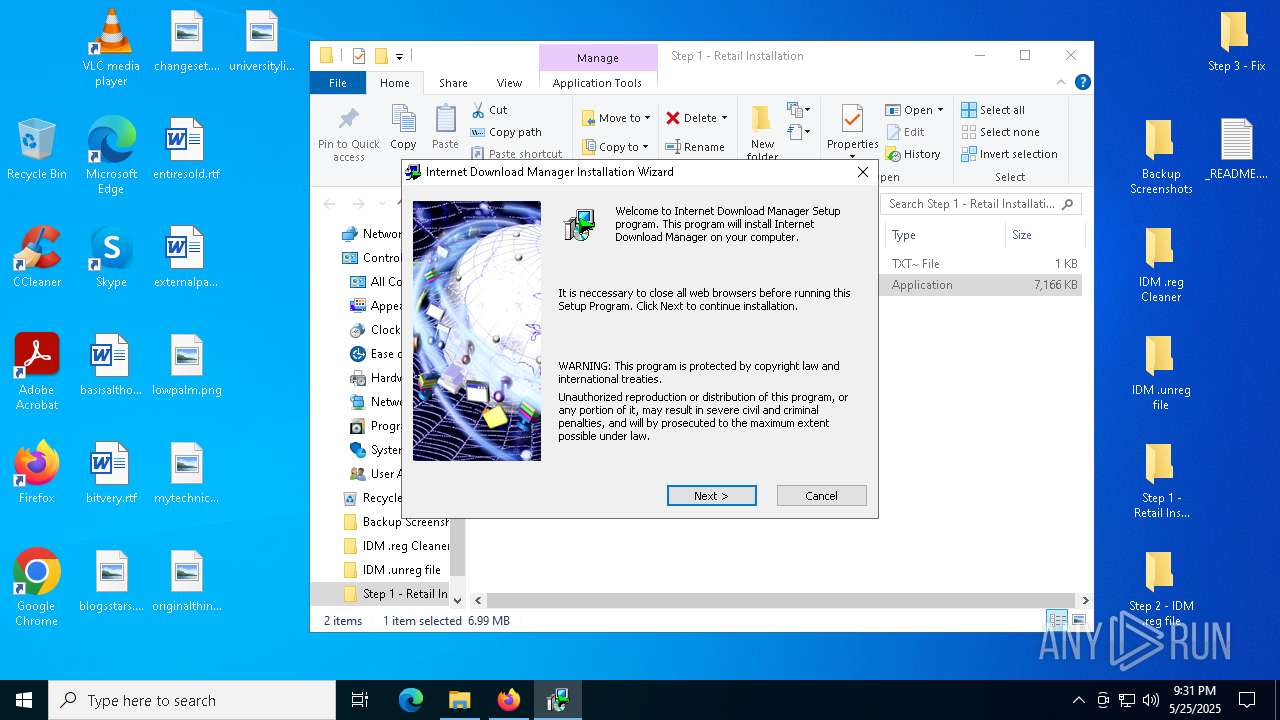Select the CCleaner desktop icon
1280x720 pixels.
(x=36, y=257)
